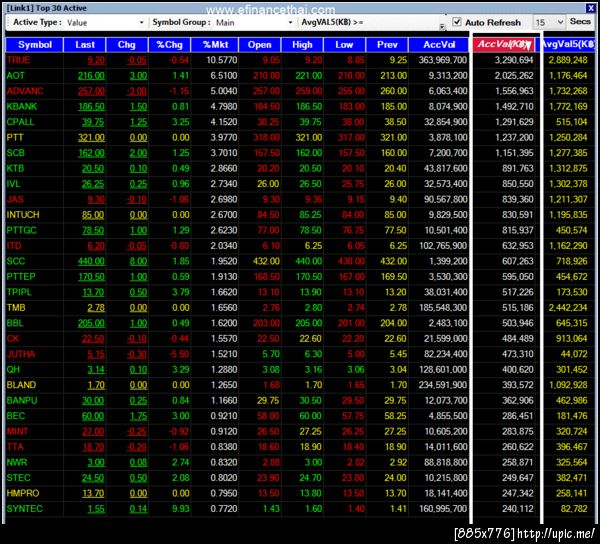Click the AvgVAL5(KB) filter input field
This screenshot has width=600, height=544.
[403, 22]
